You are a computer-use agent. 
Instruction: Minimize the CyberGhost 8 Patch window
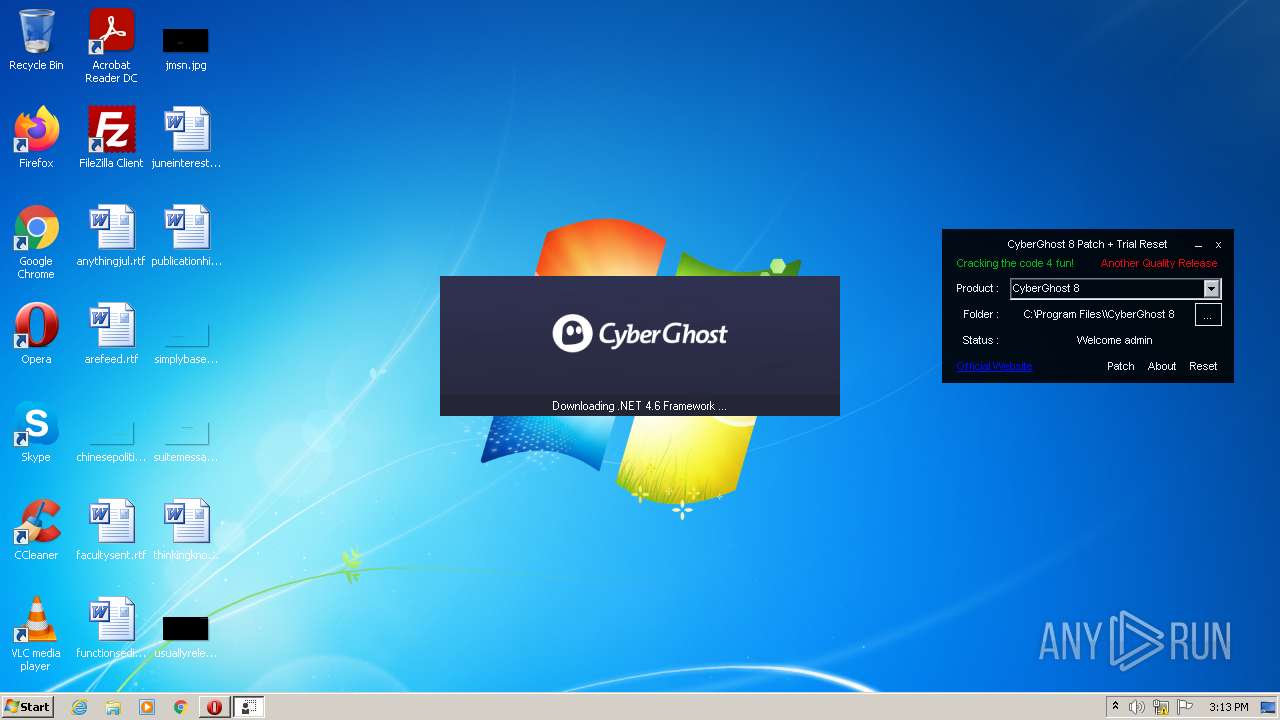click(1198, 245)
